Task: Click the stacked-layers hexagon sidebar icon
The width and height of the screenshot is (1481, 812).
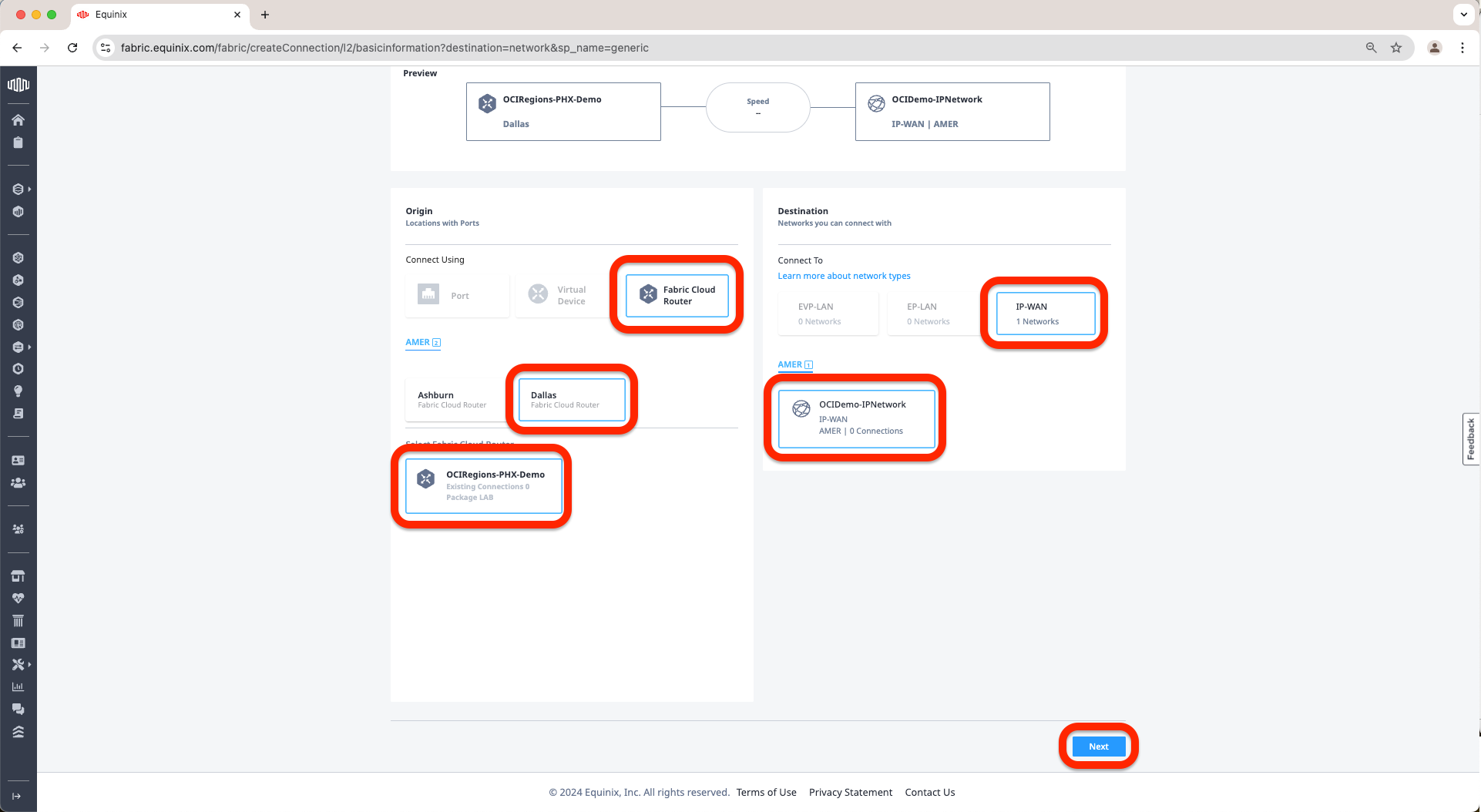Action: point(18,189)
